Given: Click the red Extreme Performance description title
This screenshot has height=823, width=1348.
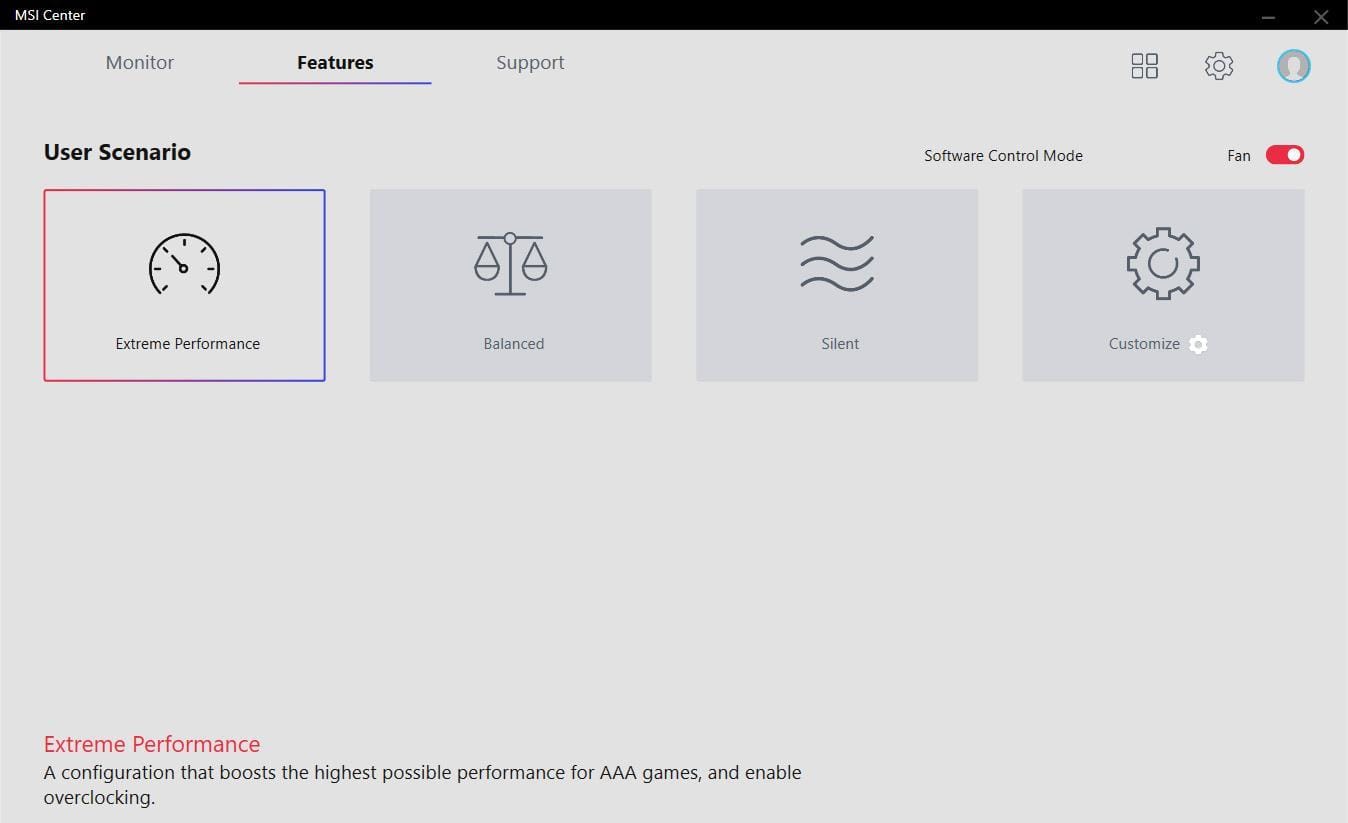Looking at the screenshot, I should pyautogui.click(x=152, y=744).
